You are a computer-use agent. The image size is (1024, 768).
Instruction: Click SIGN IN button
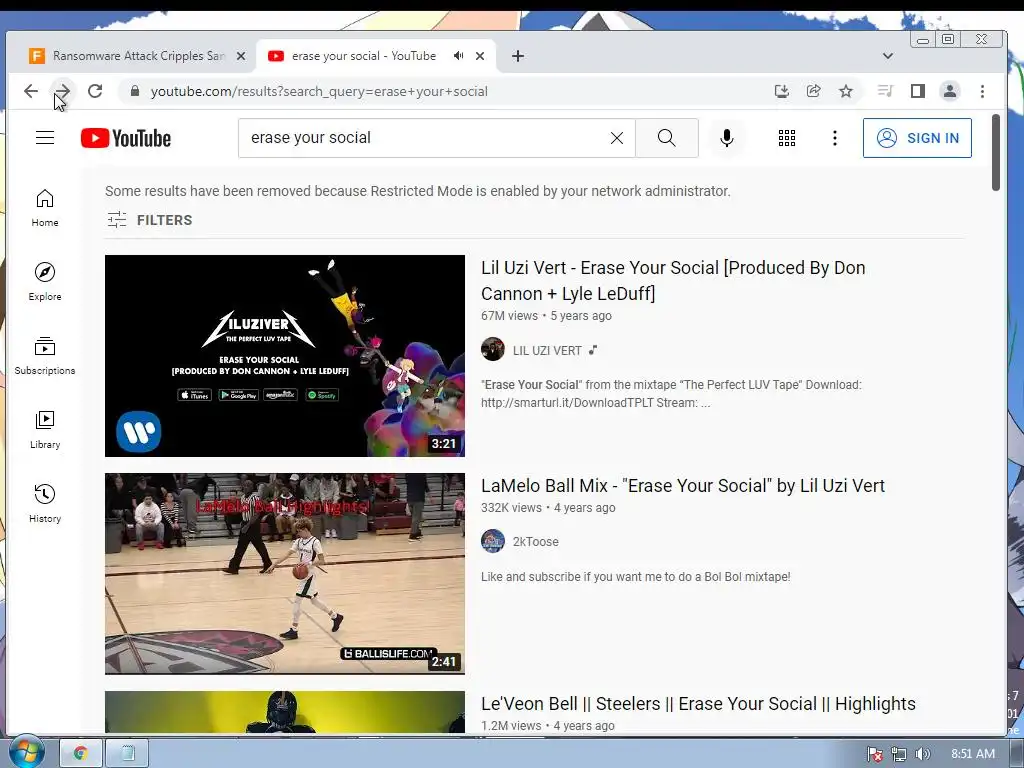pyautogui.click(x=917, y=138)
